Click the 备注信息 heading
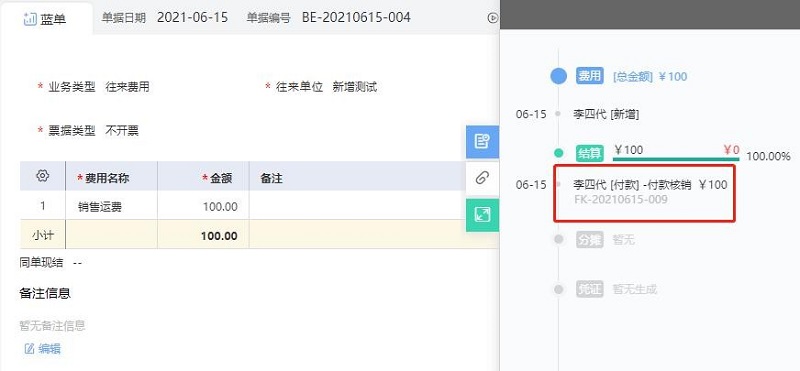 [x=45, y=293]
